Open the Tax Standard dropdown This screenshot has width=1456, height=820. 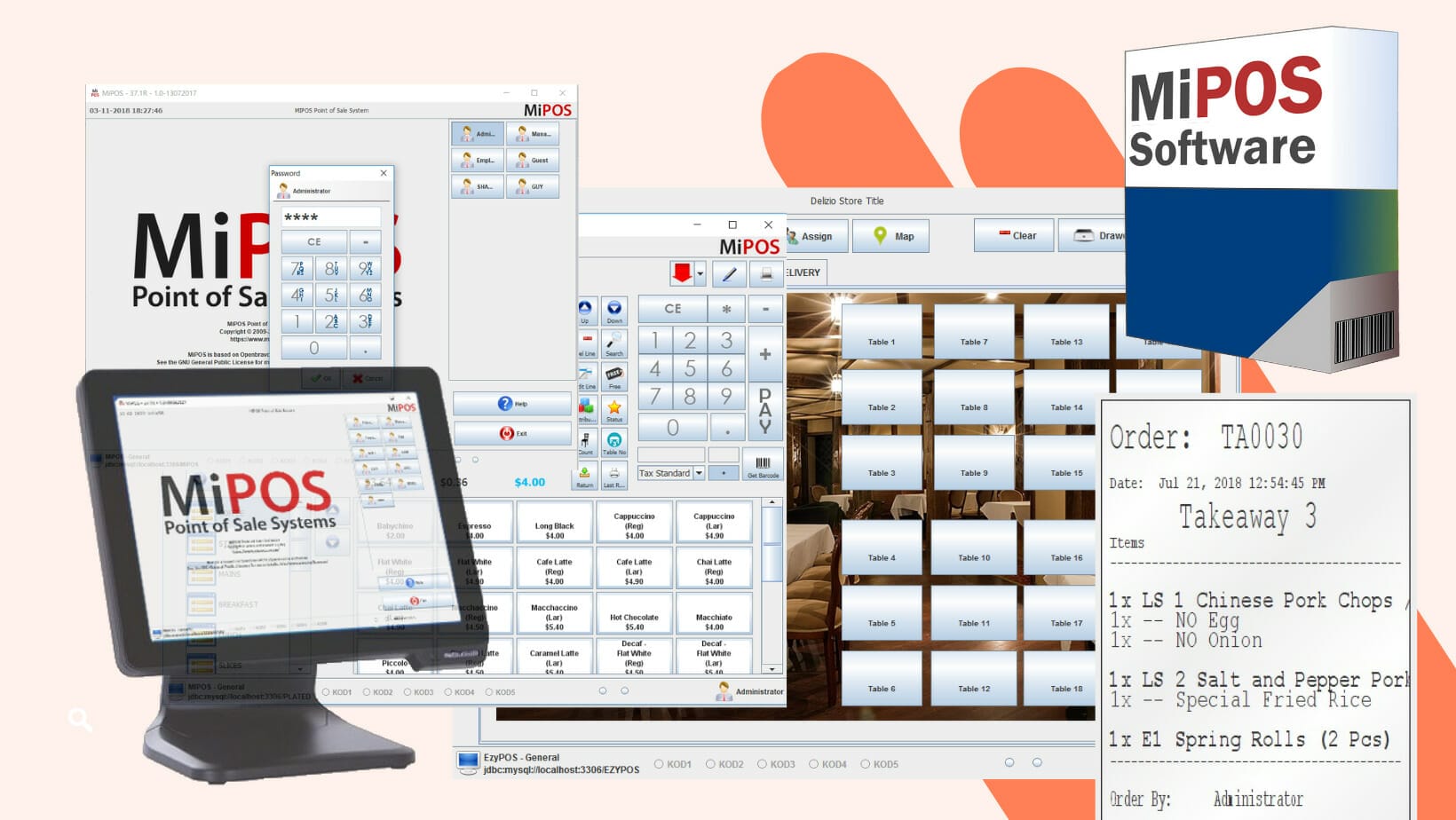pos(699,473)
